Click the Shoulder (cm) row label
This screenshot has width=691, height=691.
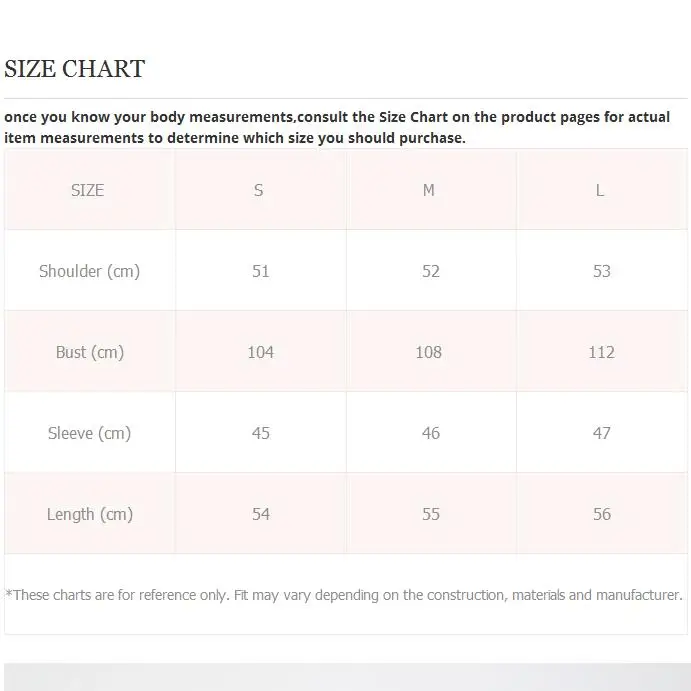point(89,271)
